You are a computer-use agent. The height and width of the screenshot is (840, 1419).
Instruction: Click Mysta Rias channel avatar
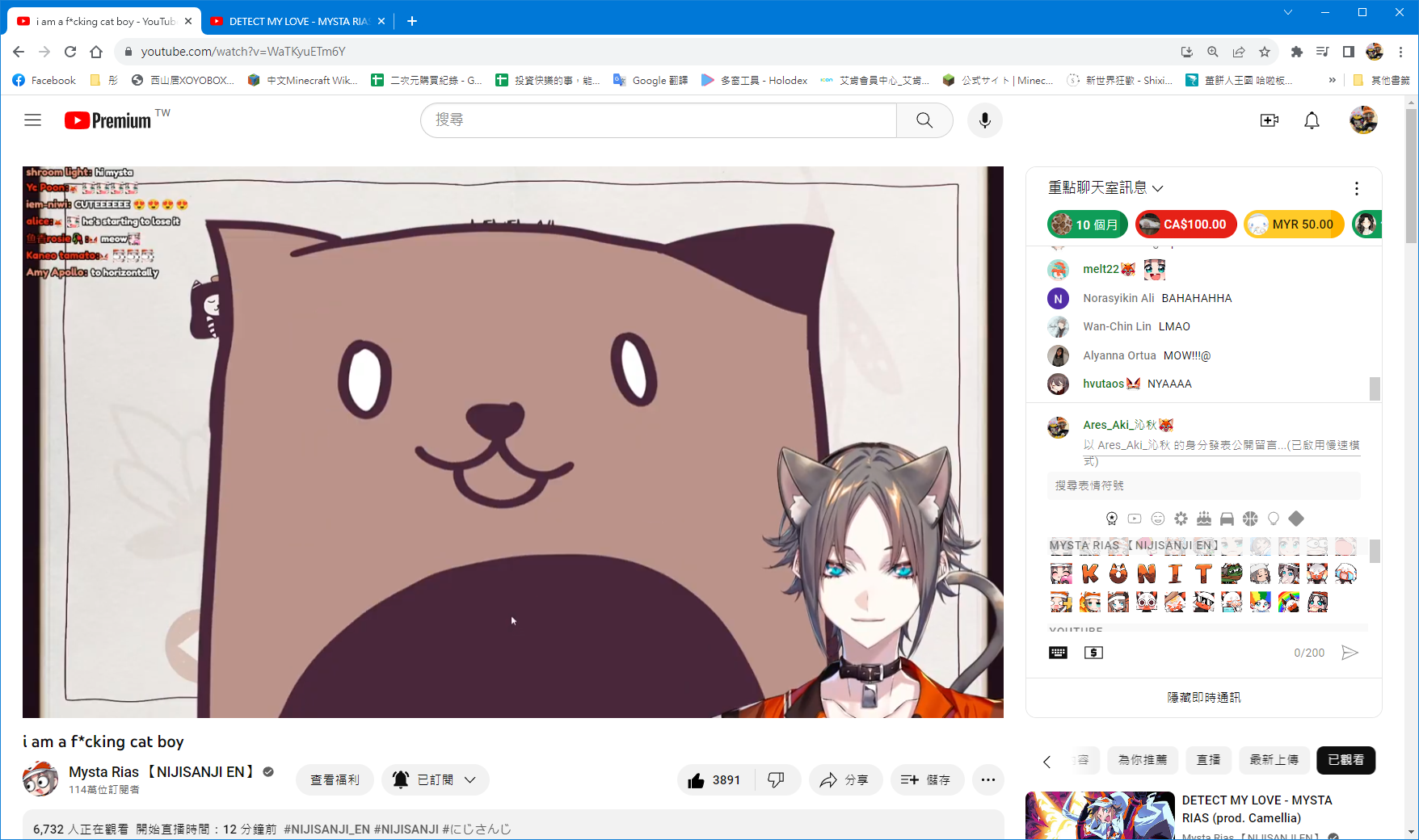tap(40, 779)
